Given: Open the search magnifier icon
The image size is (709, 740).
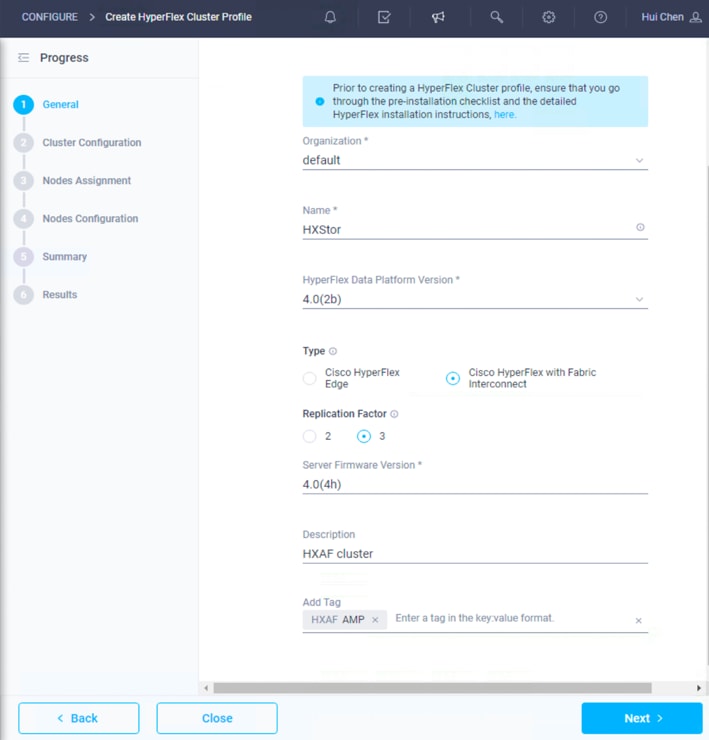Looking at the screenshot, I should [x=496, y=17].
